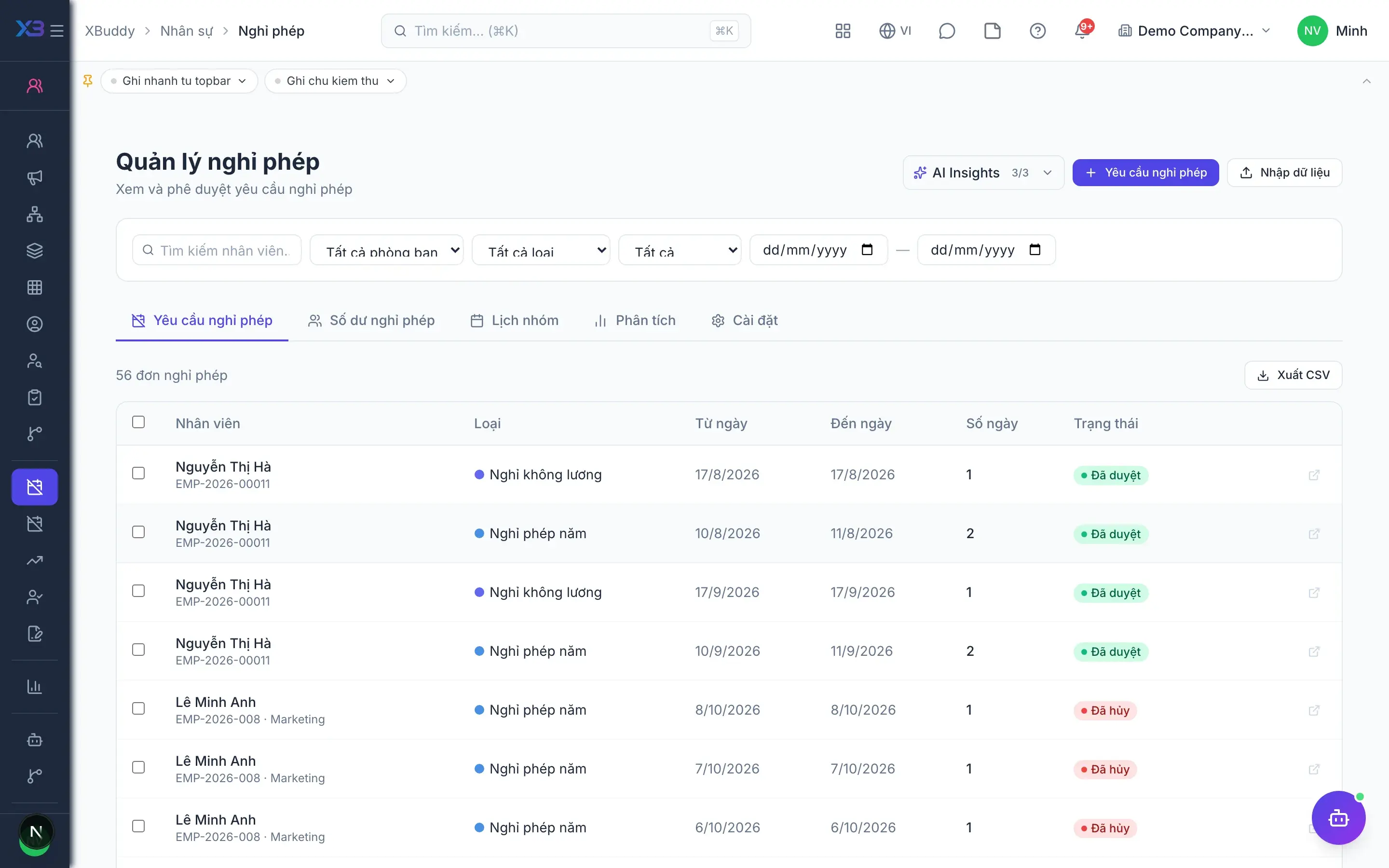Switch to Lịch nhóm tab

pos(514,320)
